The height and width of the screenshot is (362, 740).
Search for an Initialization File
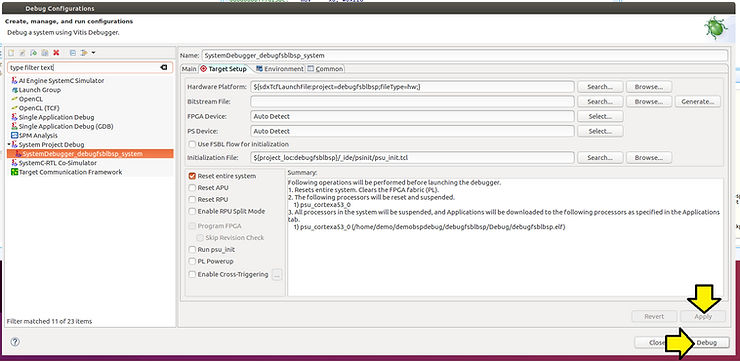[600, 158]
